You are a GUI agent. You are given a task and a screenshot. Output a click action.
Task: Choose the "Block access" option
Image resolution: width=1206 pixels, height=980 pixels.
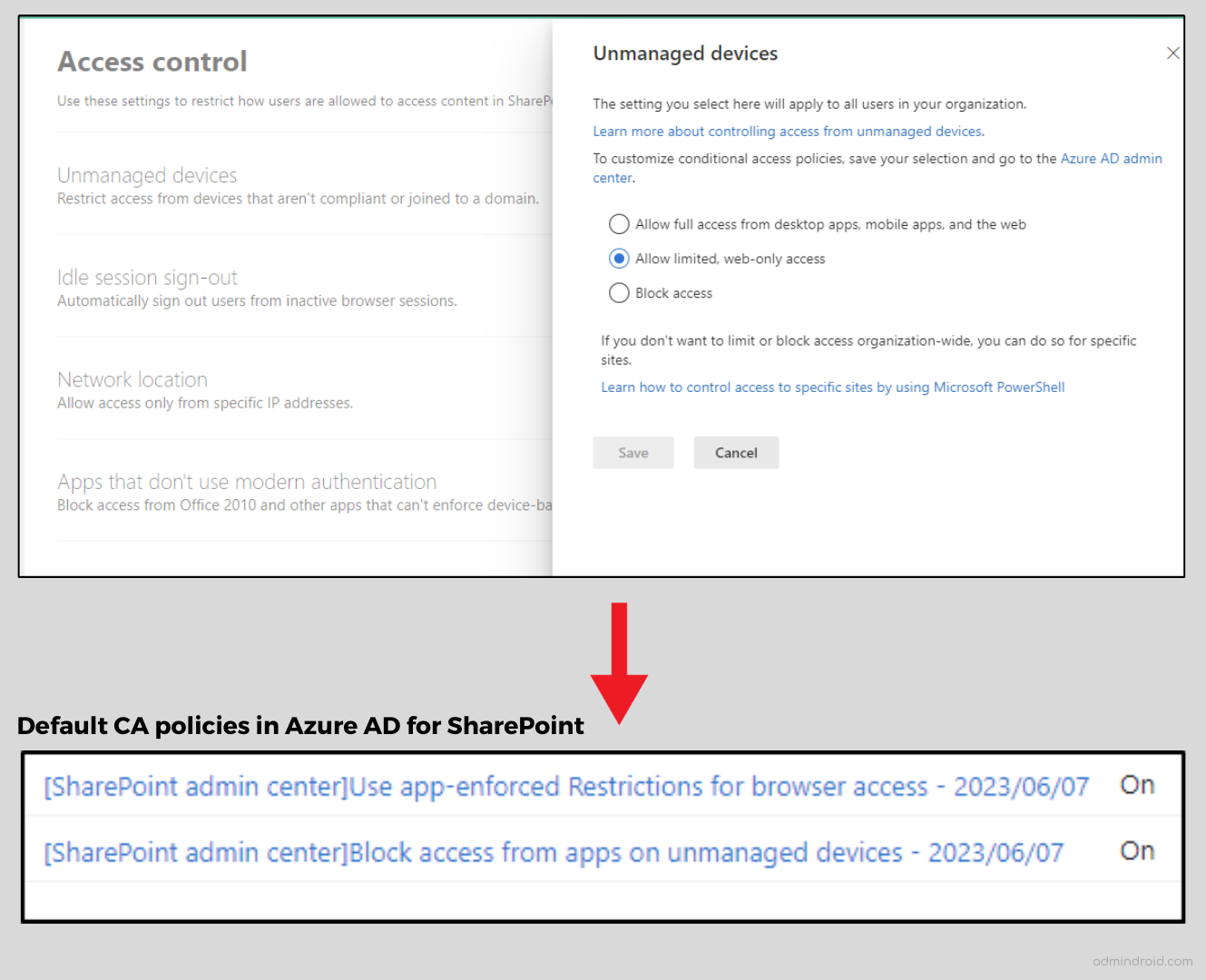pos(619,292)
